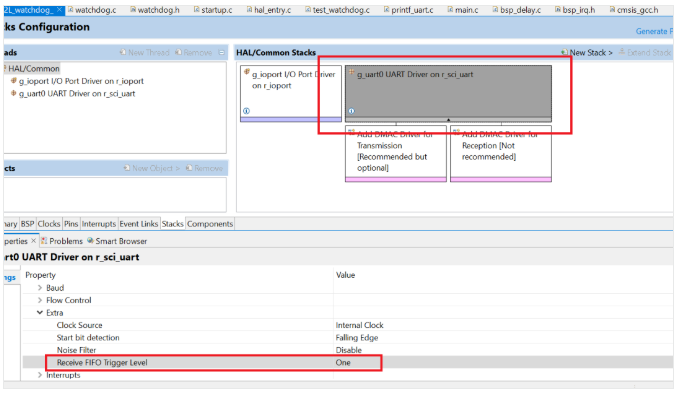
Task: Close the Properties view tab
Action: tap(33, 240)
